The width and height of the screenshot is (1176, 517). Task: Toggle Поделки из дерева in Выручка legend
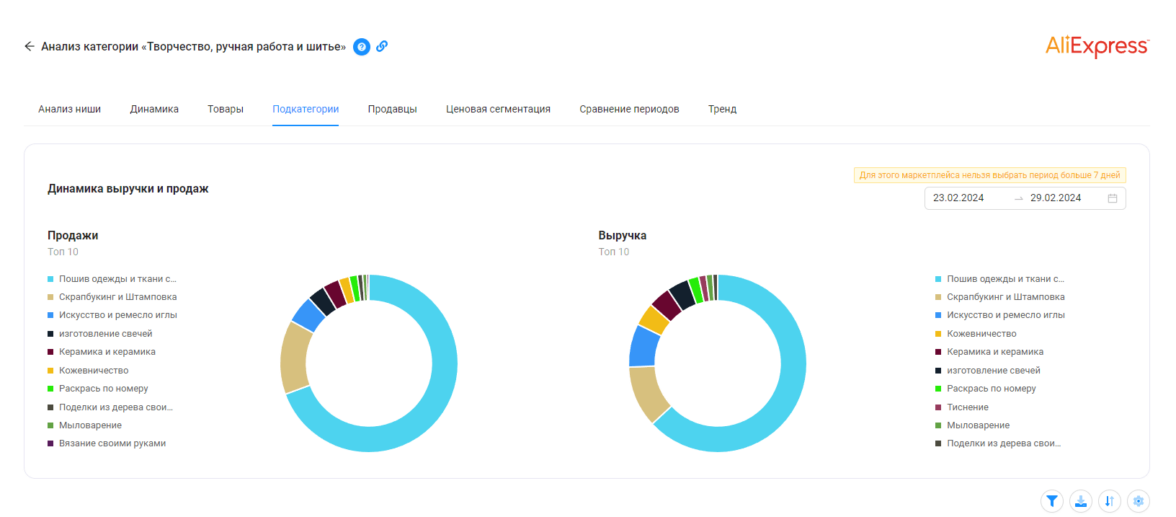coord(998,443)
